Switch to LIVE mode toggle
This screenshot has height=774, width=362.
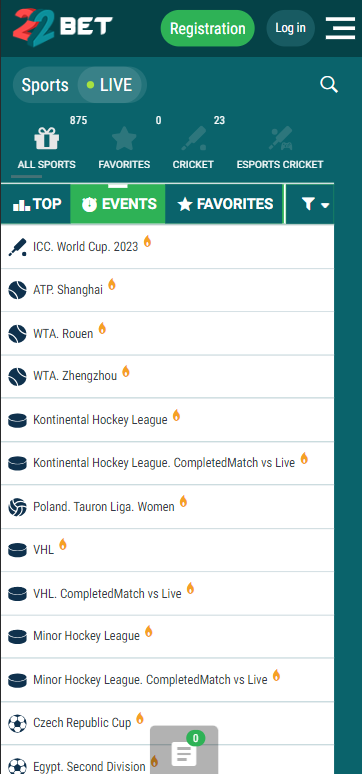tap(110, 85)
